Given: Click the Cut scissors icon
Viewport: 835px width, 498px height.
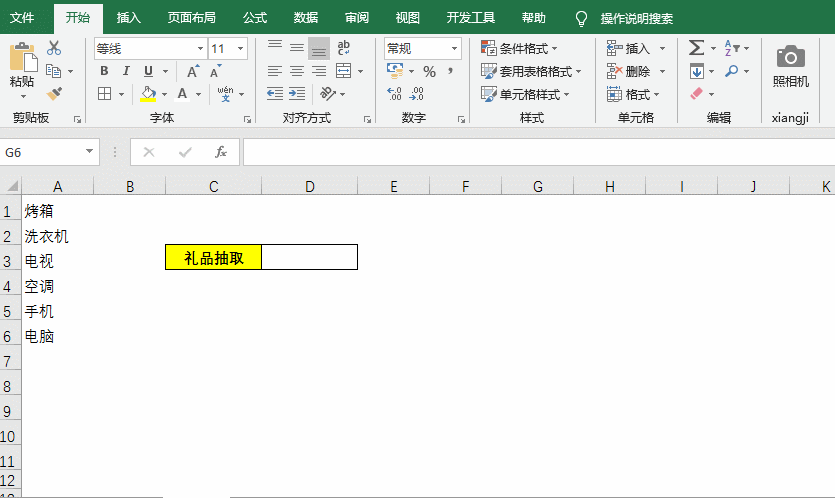Looking at the screenshot, I should [x=54, y=48].
